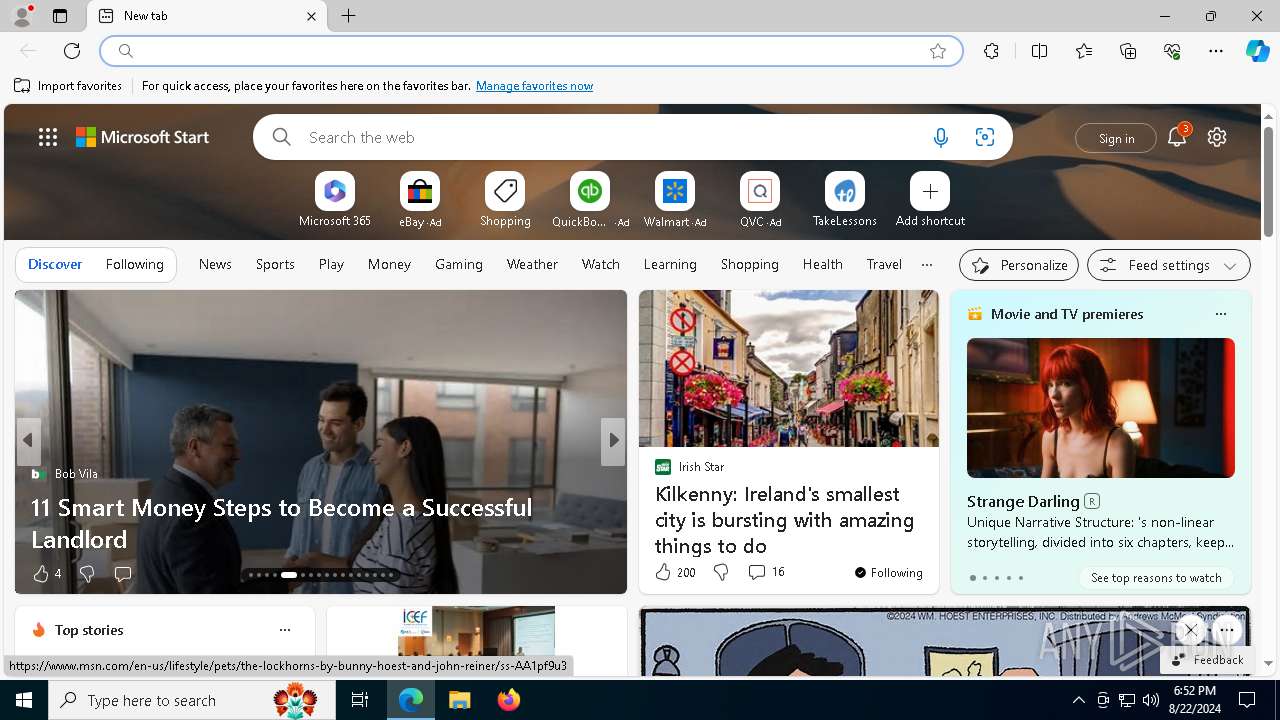The image size is (1280, 720).
Task: Open the TakeLessons shortcut tile
Action: 845,200
